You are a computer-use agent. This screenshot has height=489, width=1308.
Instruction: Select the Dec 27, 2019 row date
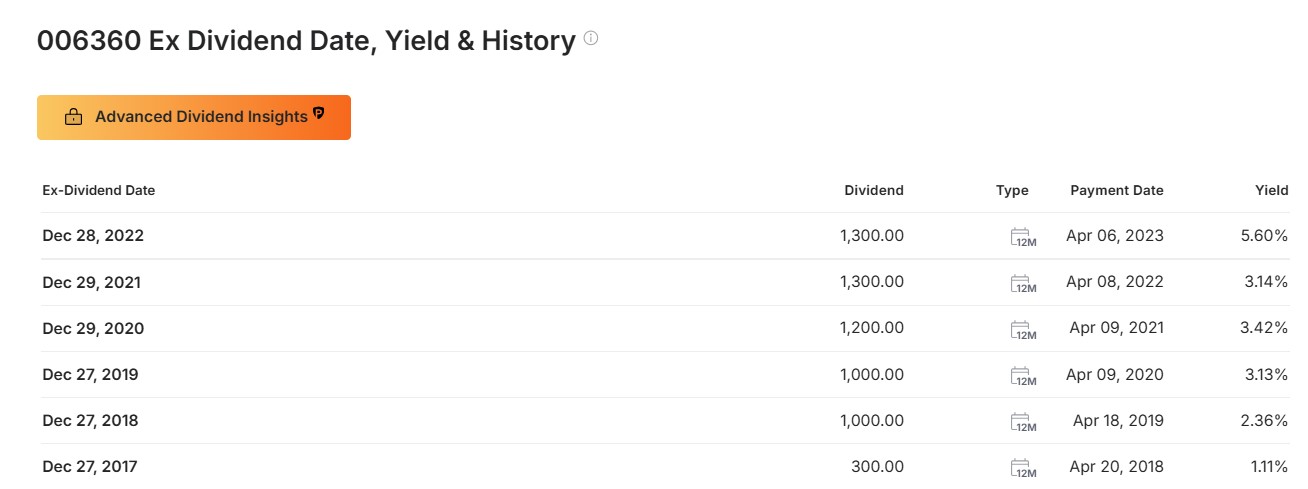click(x=90, y=374)
